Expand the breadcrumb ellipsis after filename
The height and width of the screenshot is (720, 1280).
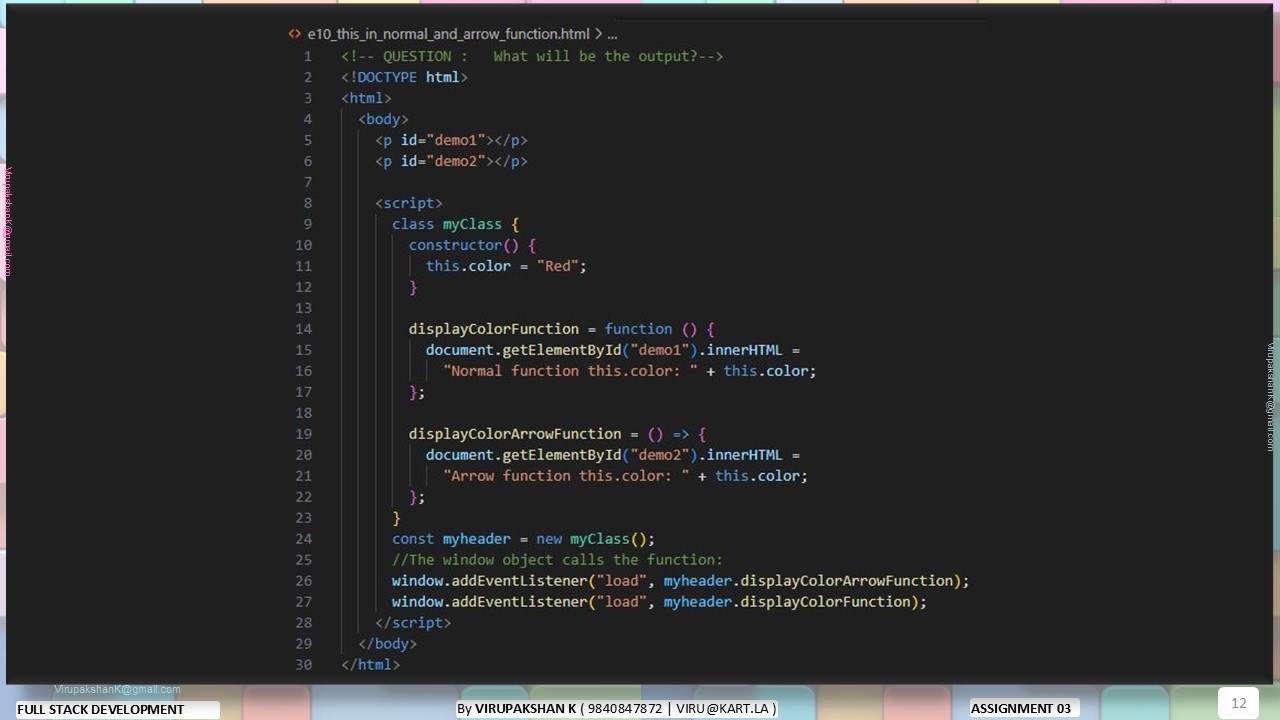click(612, 34)
